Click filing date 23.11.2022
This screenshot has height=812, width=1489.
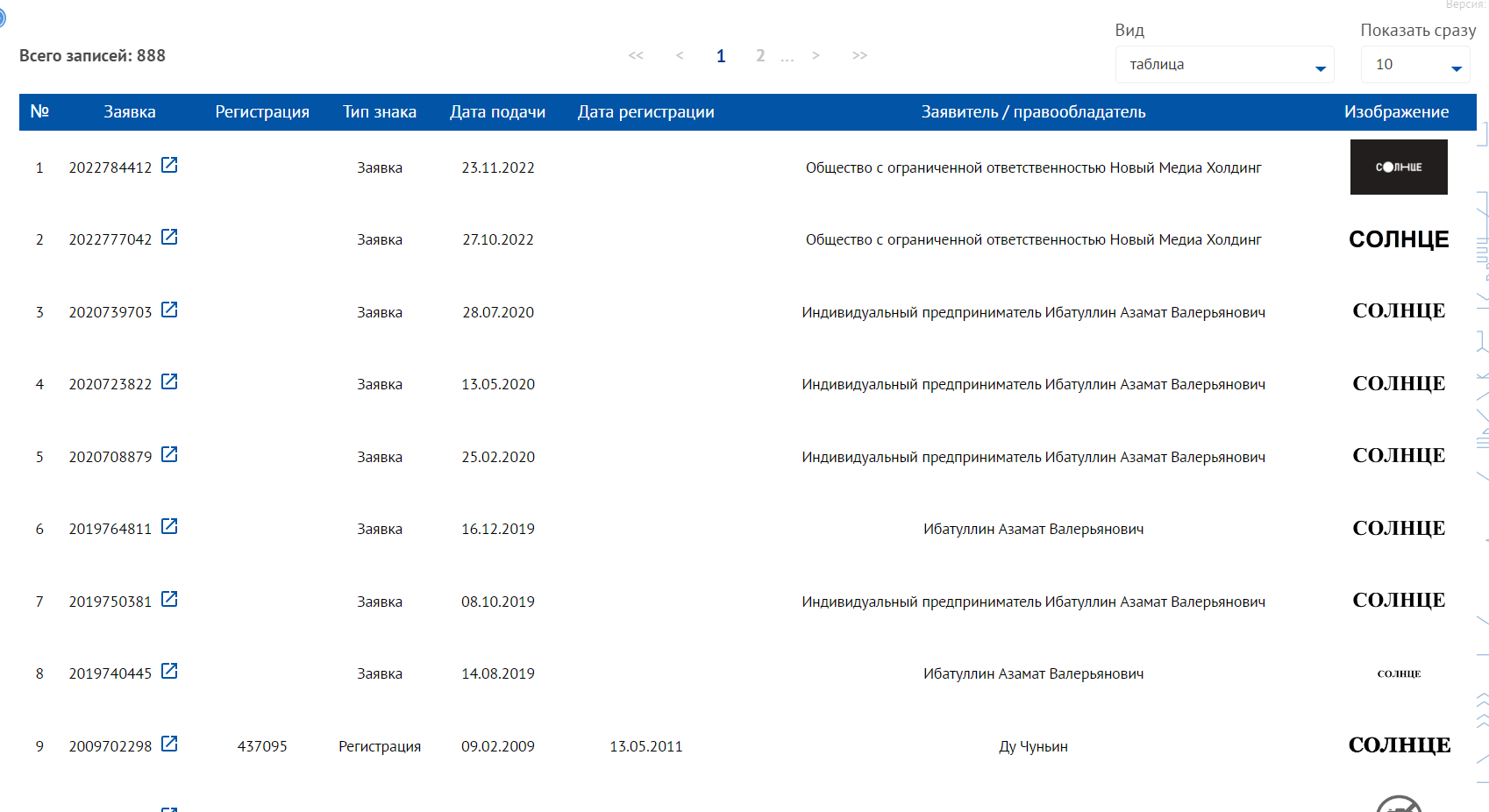[x=498, y=168]
